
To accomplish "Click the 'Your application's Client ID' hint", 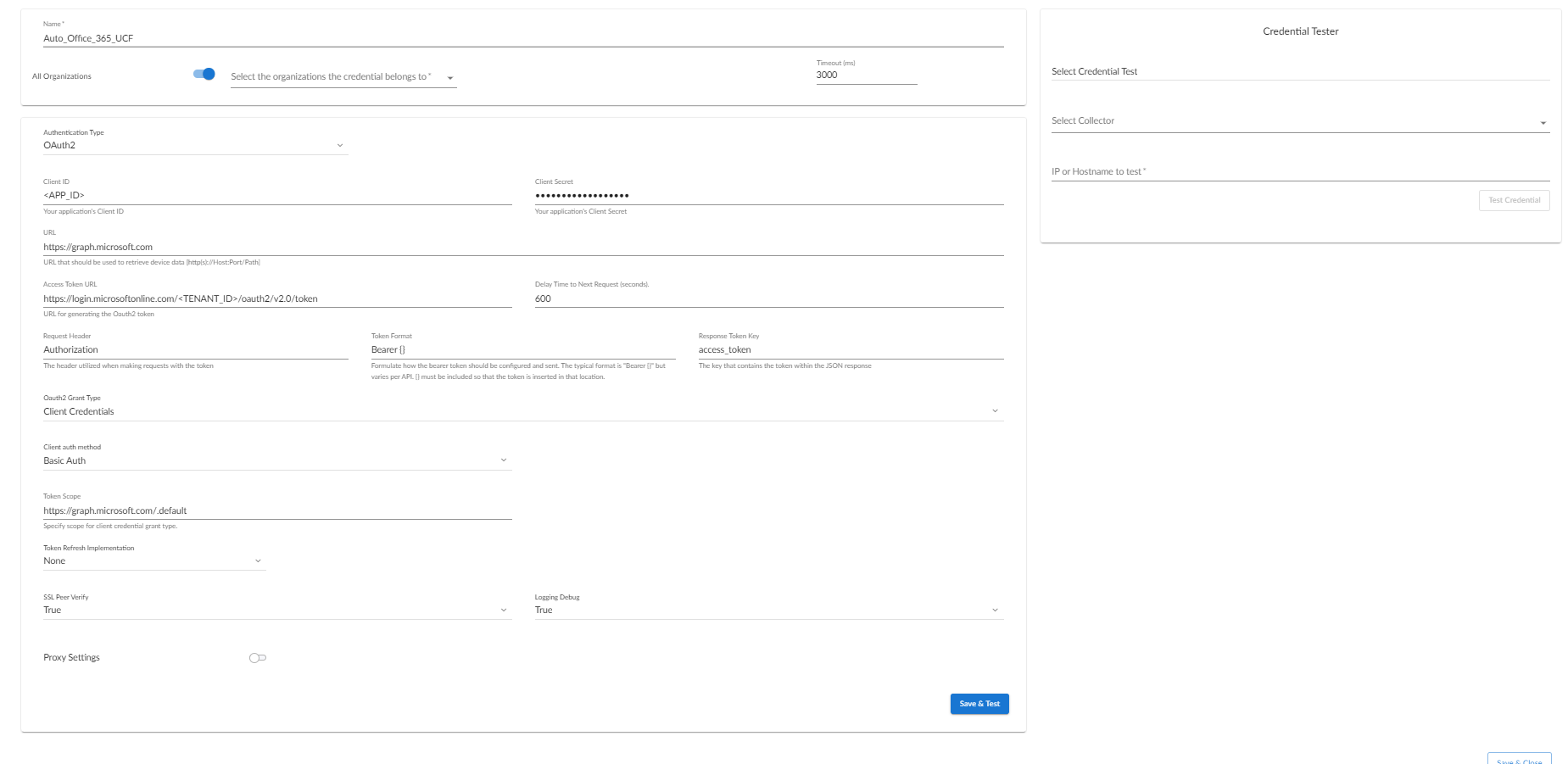I will tap(83, 211).
